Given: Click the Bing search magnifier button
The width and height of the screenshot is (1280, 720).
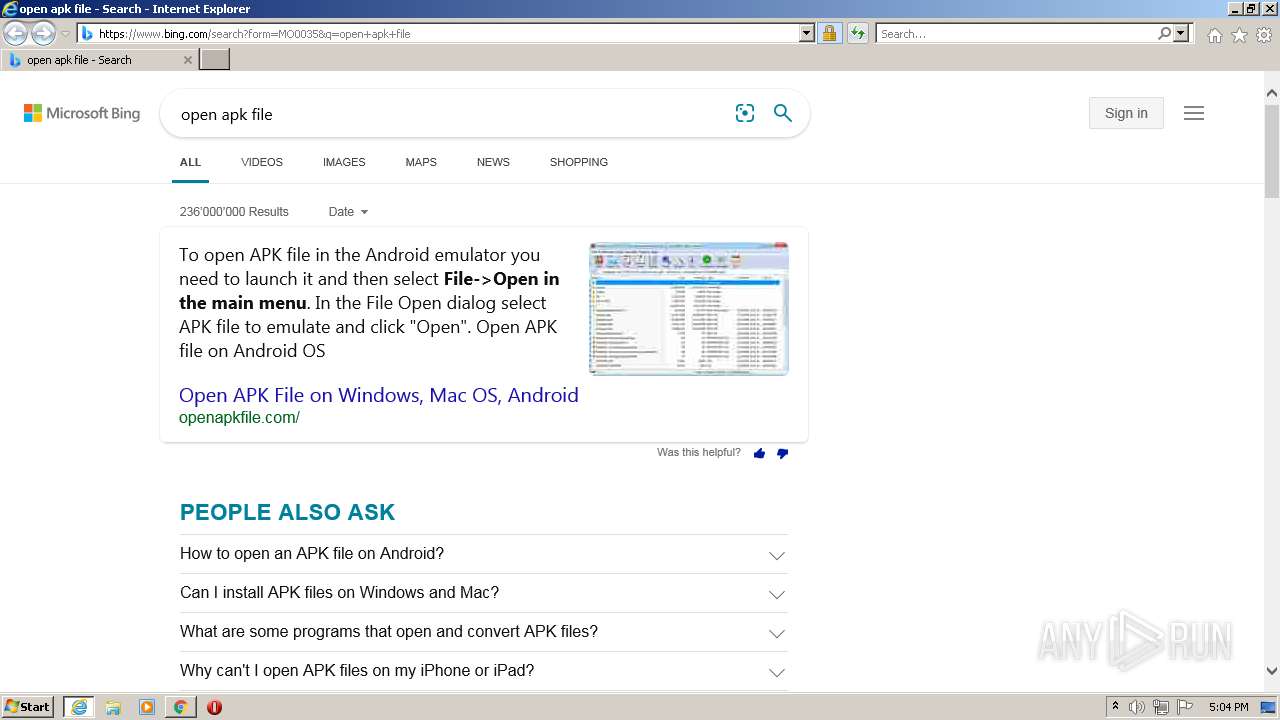Looking at the screenshot, I should click(x=783, y=114).
